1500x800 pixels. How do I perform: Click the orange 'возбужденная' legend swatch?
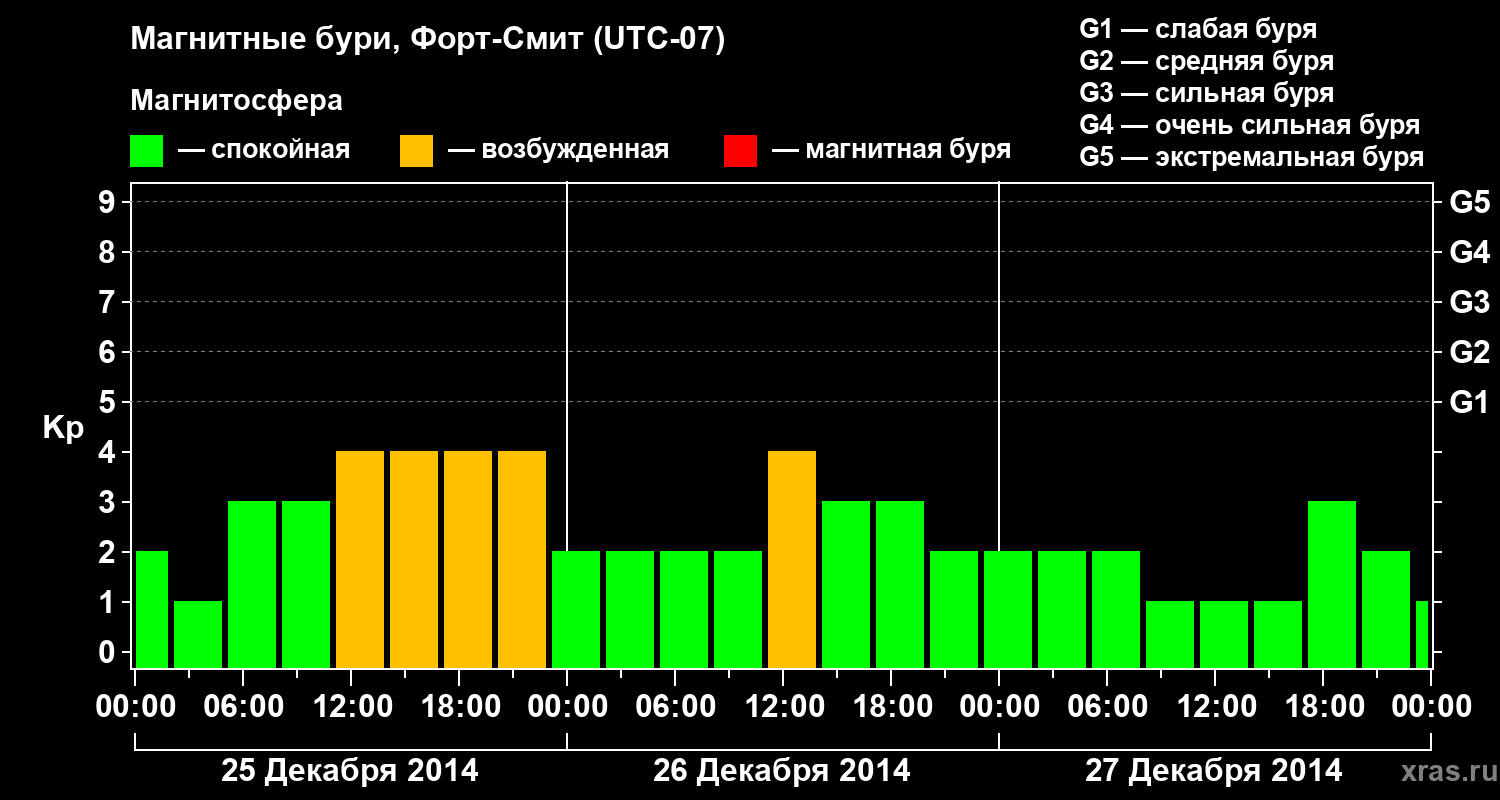coord(417,151)
